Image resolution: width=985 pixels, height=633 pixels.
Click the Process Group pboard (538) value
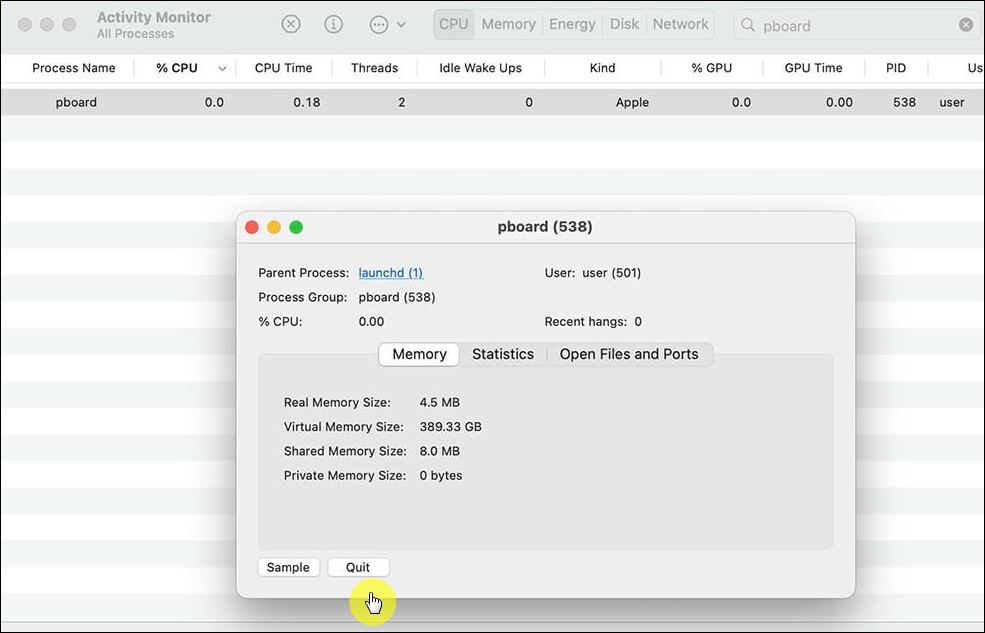[x=397, y=298]
